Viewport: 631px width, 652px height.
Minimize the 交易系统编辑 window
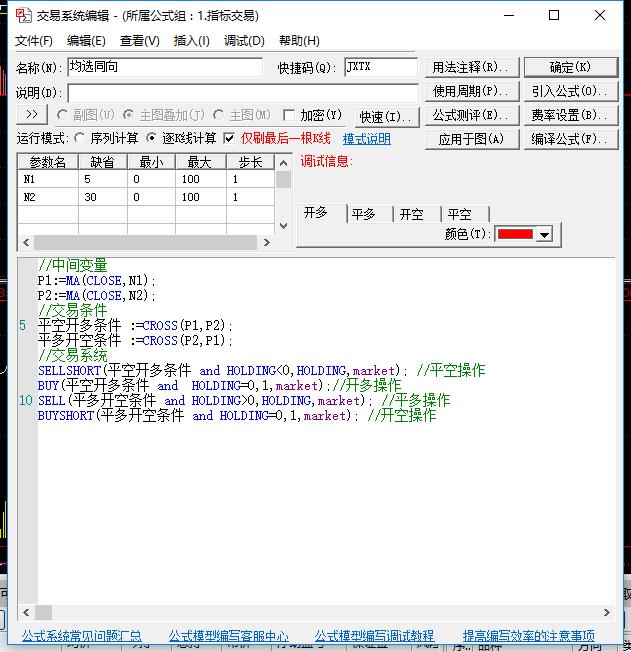[x=509, y=15]
